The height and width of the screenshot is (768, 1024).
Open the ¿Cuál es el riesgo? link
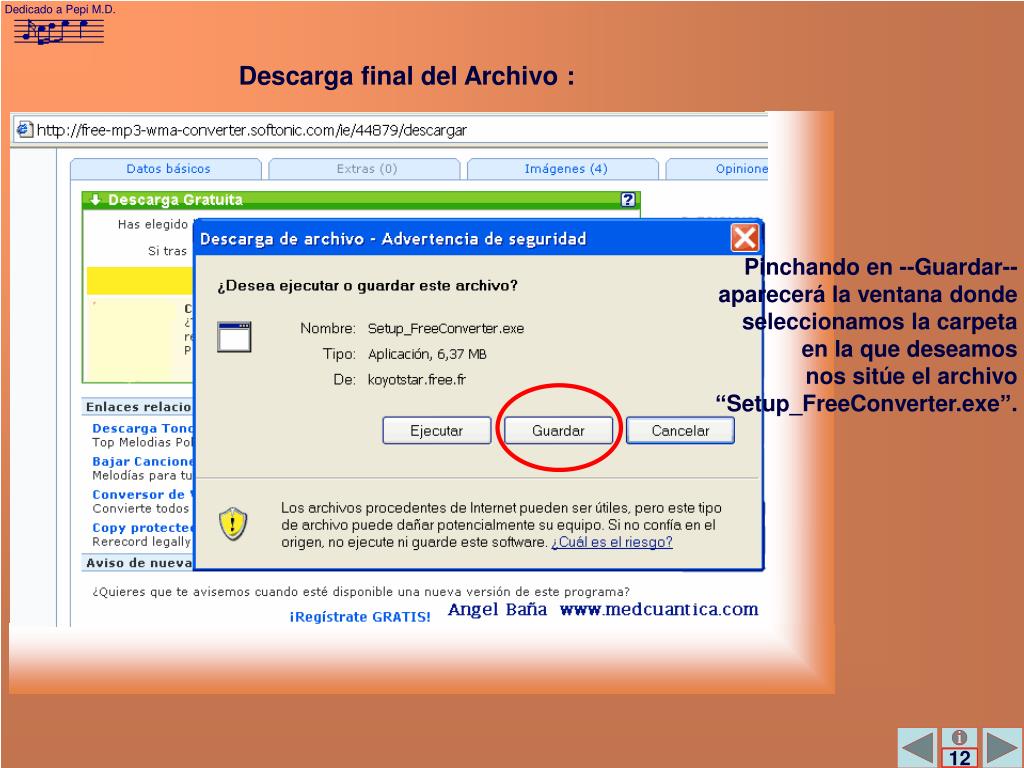[x=612, y=542]
